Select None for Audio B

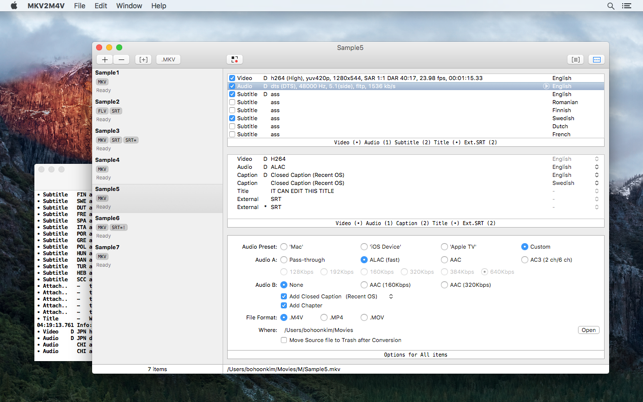(284, 285)
